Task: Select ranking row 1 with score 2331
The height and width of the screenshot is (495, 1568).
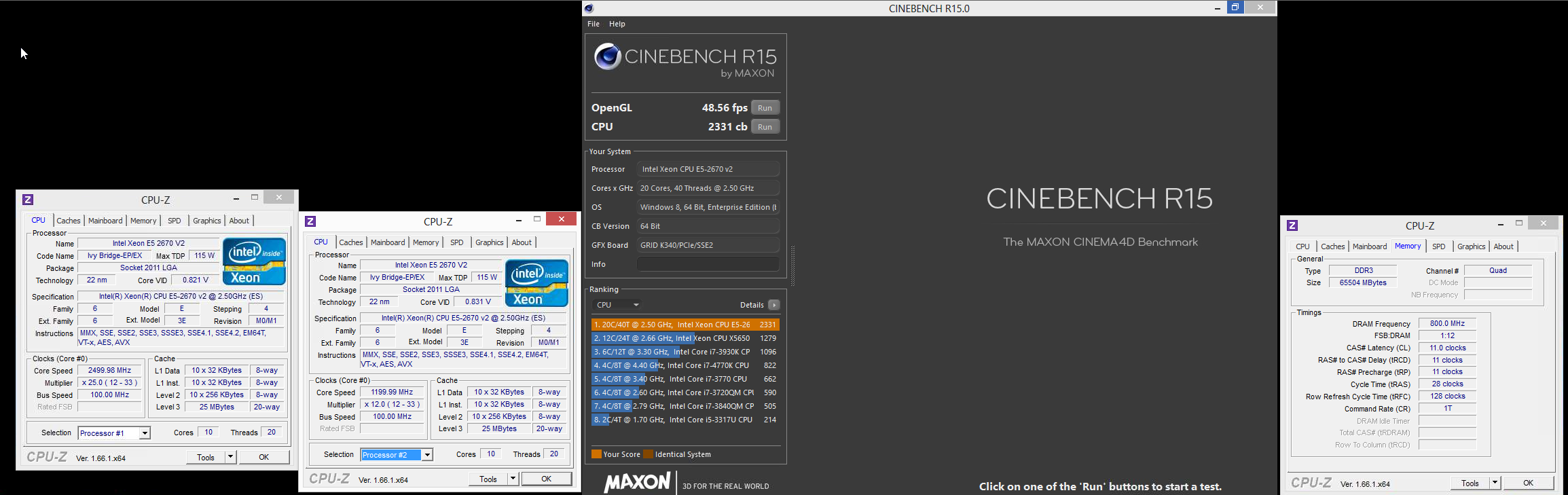Action: tap(685, 325)
